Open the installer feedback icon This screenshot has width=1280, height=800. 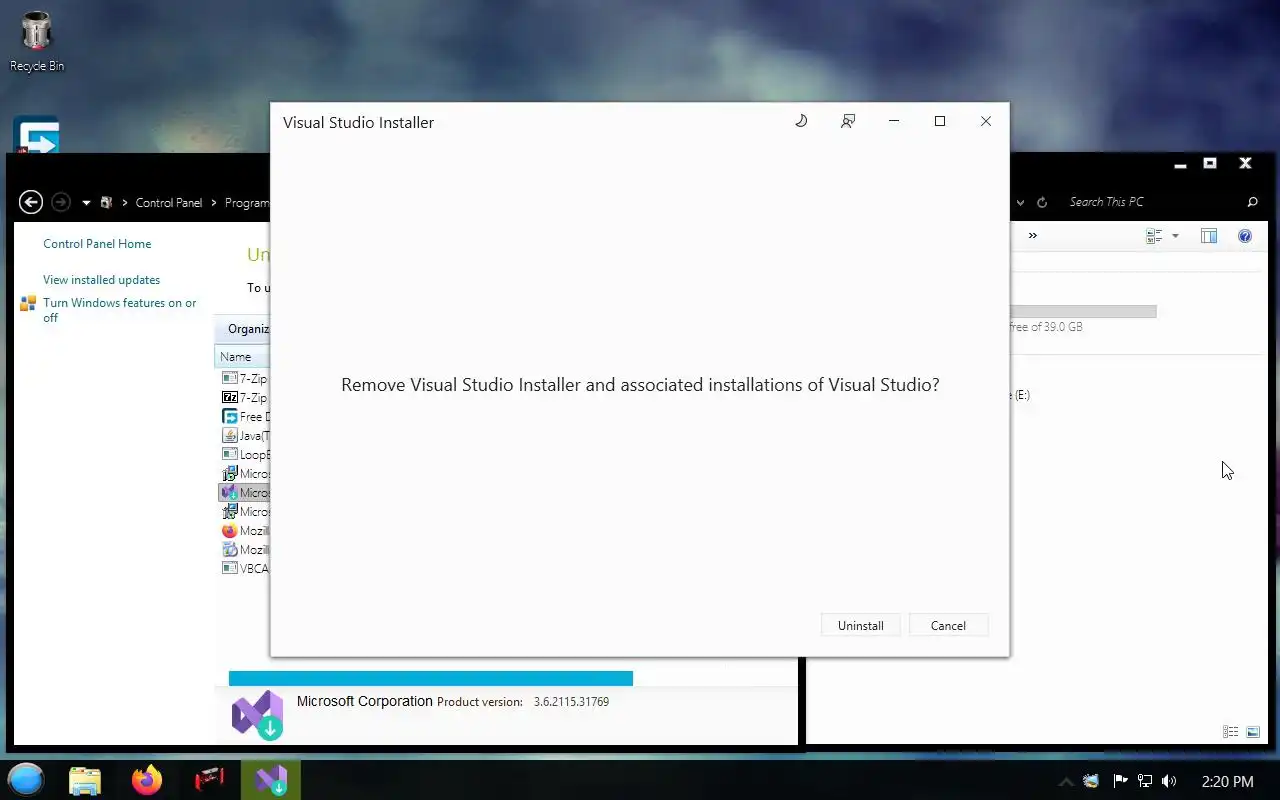[x=848, y=121]
